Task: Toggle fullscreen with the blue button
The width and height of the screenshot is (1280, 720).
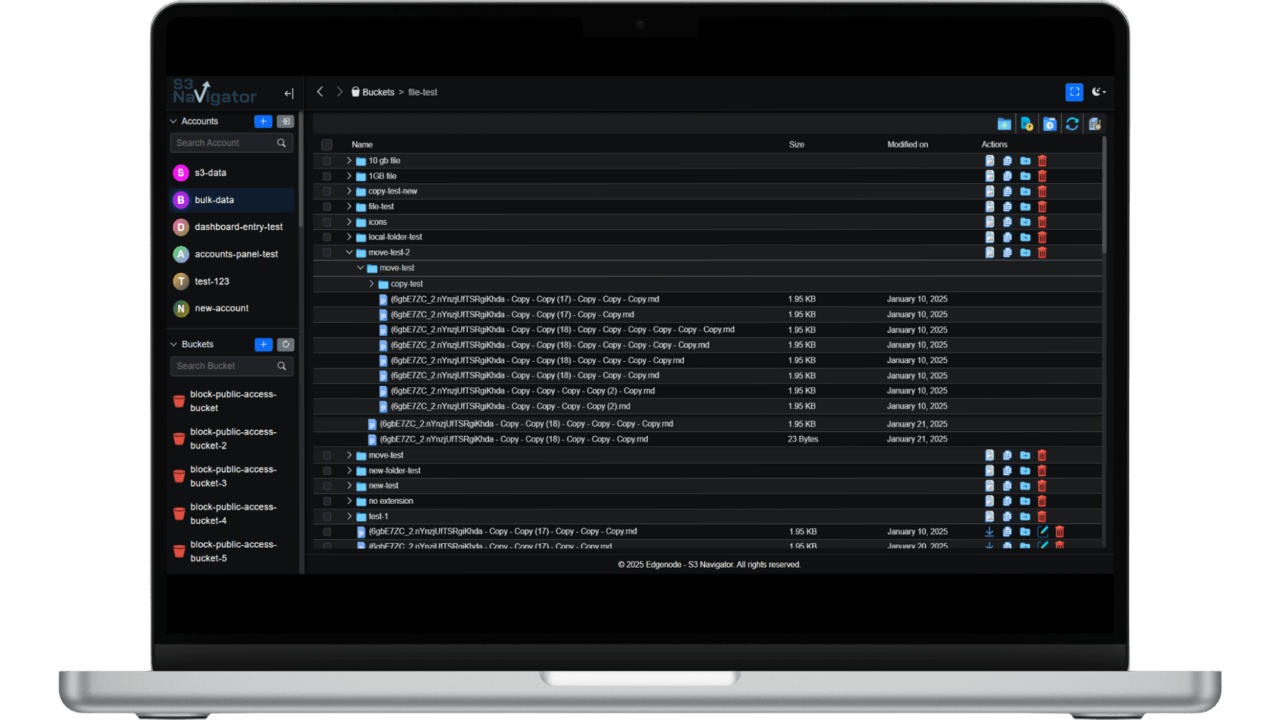Action: click(1074, 92)
